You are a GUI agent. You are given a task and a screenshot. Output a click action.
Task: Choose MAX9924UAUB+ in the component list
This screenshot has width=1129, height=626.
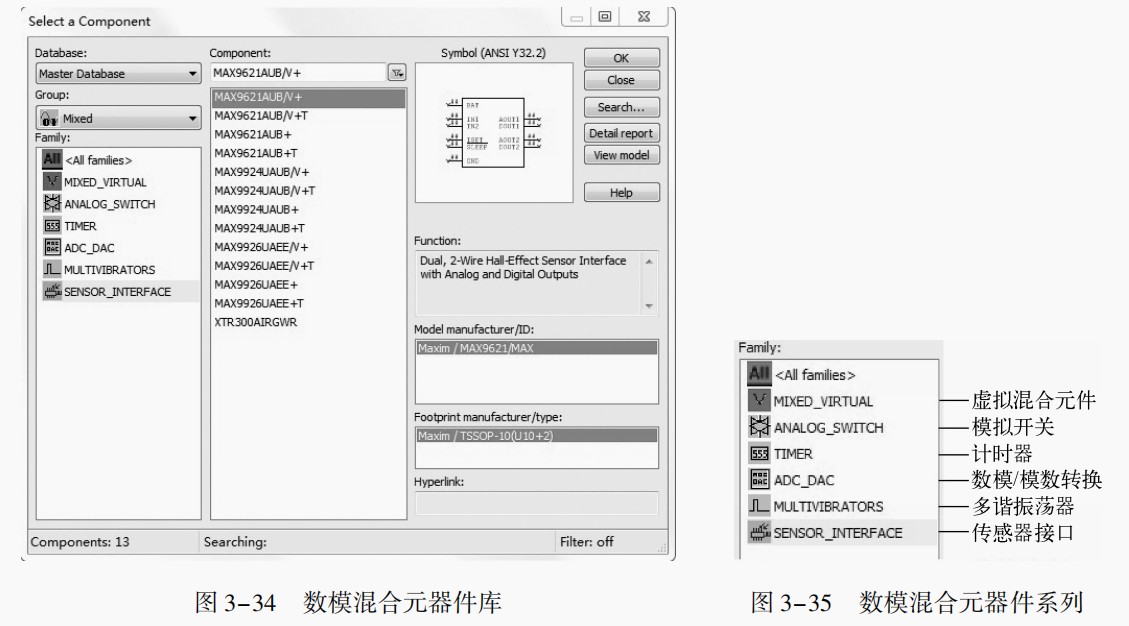pos(256,209)
